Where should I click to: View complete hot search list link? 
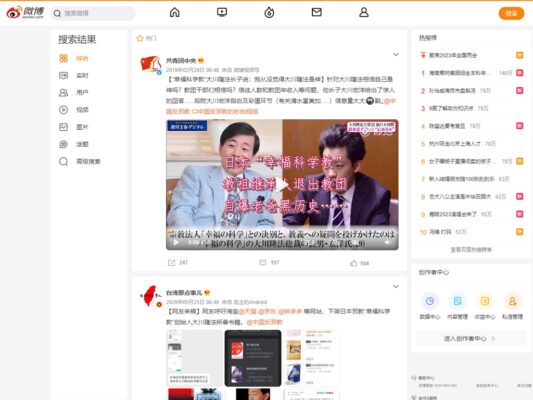[471, 250]
